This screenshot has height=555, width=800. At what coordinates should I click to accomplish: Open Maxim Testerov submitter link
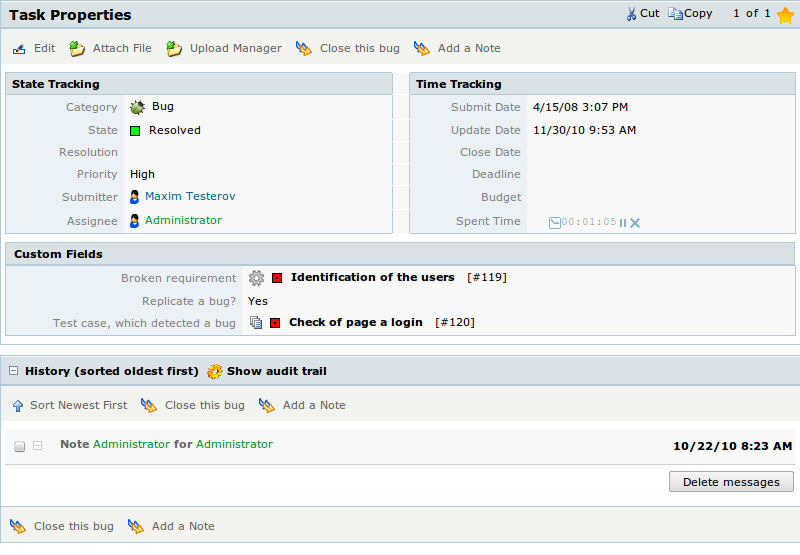190,196
